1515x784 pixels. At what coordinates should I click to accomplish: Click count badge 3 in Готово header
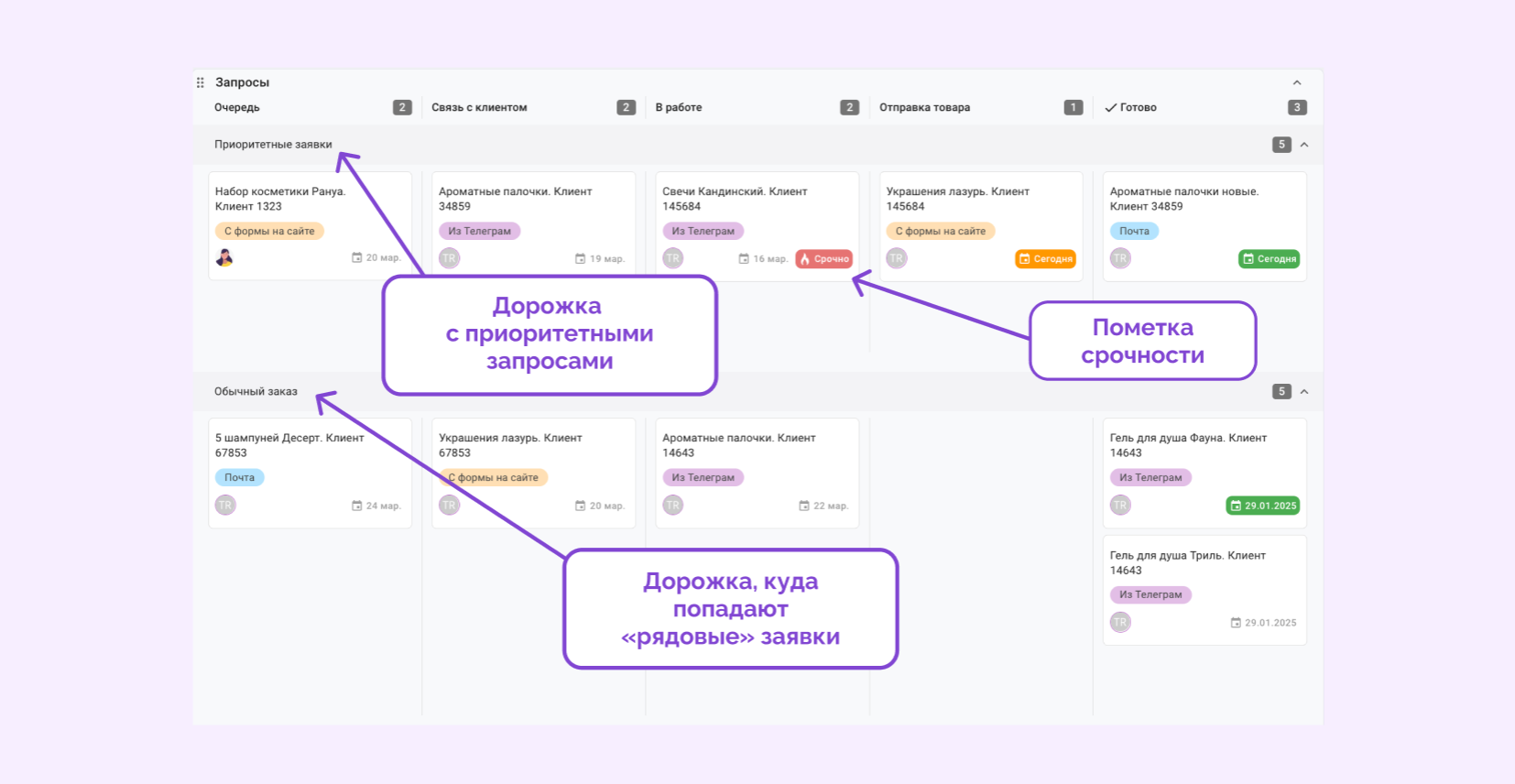pyautogui.click(x=1297, y=108)
